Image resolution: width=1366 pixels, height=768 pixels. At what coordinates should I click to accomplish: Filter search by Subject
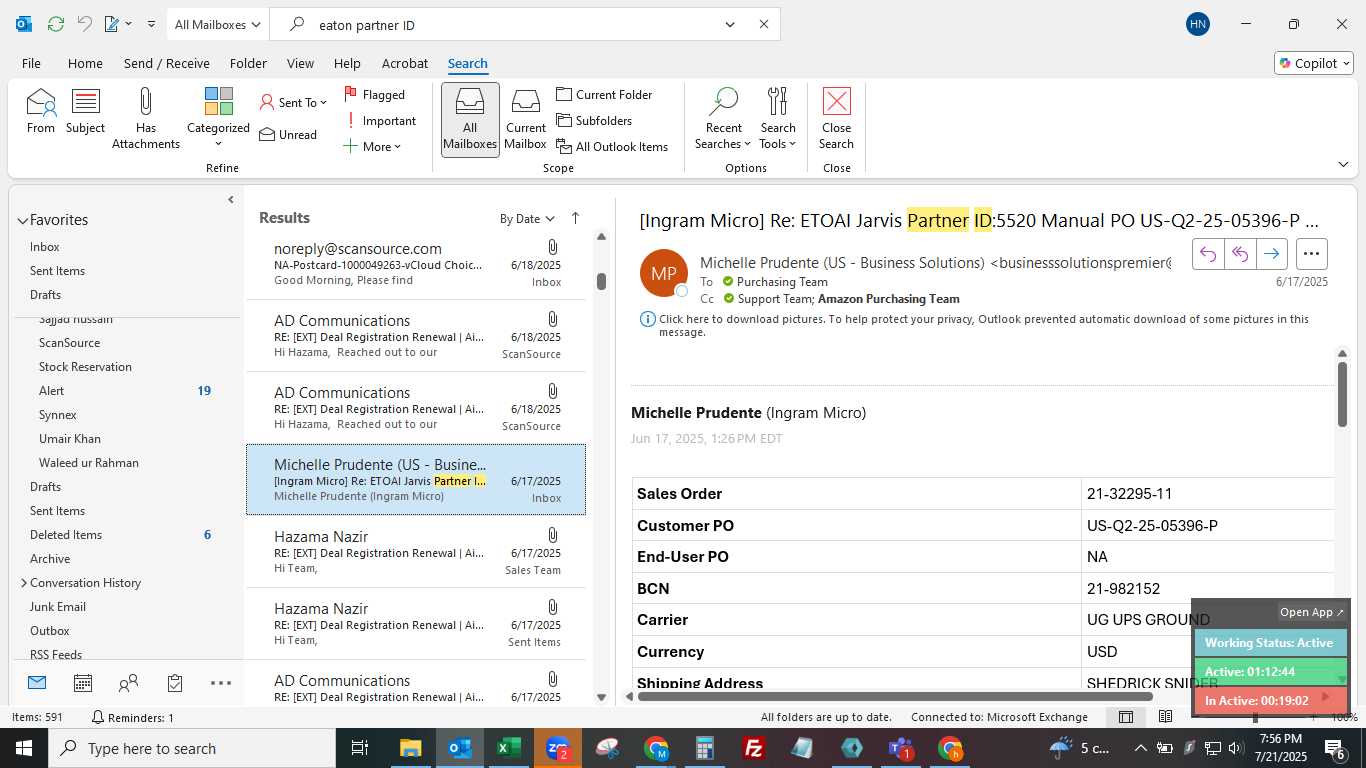(86, 112)
